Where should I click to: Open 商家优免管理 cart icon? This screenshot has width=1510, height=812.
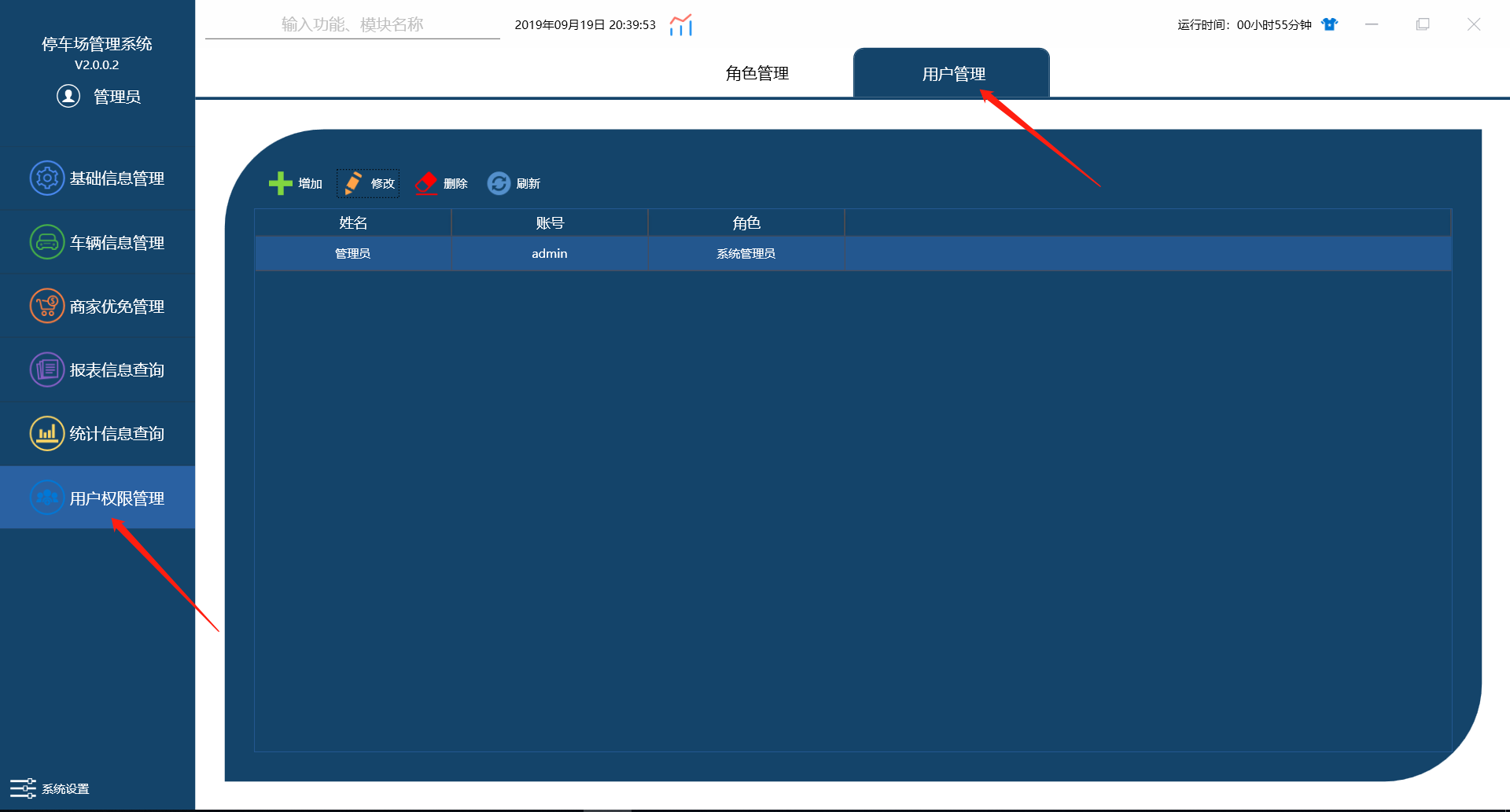(x=47, y=306)
